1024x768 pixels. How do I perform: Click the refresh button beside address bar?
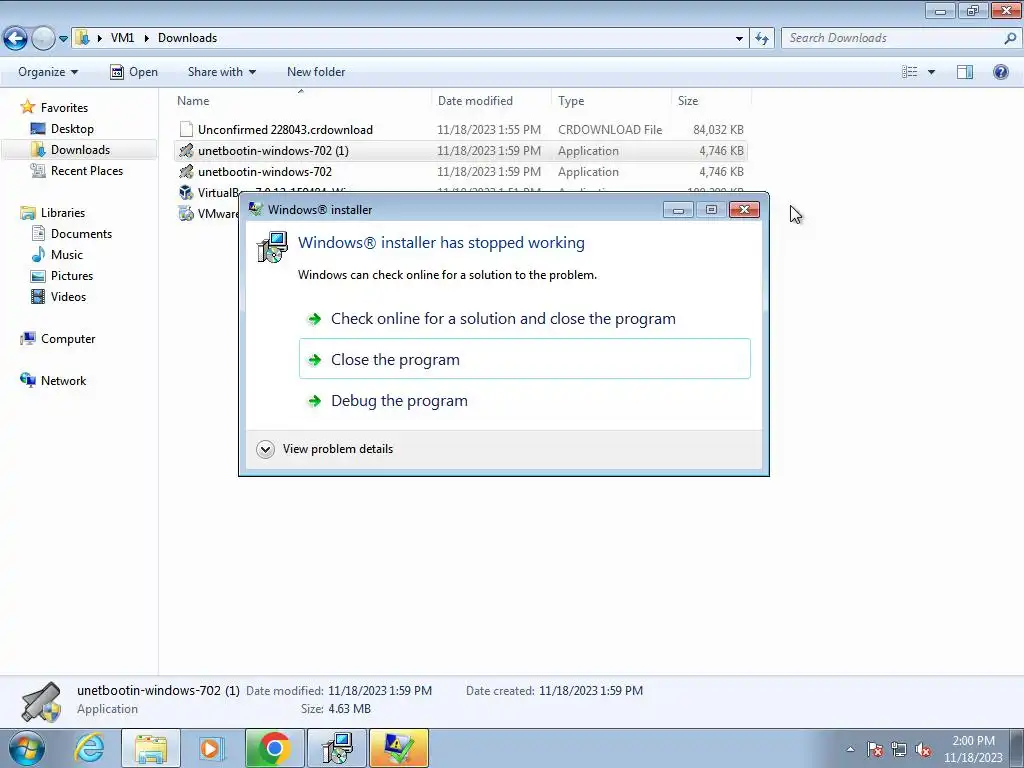click(x=761, y=39)
